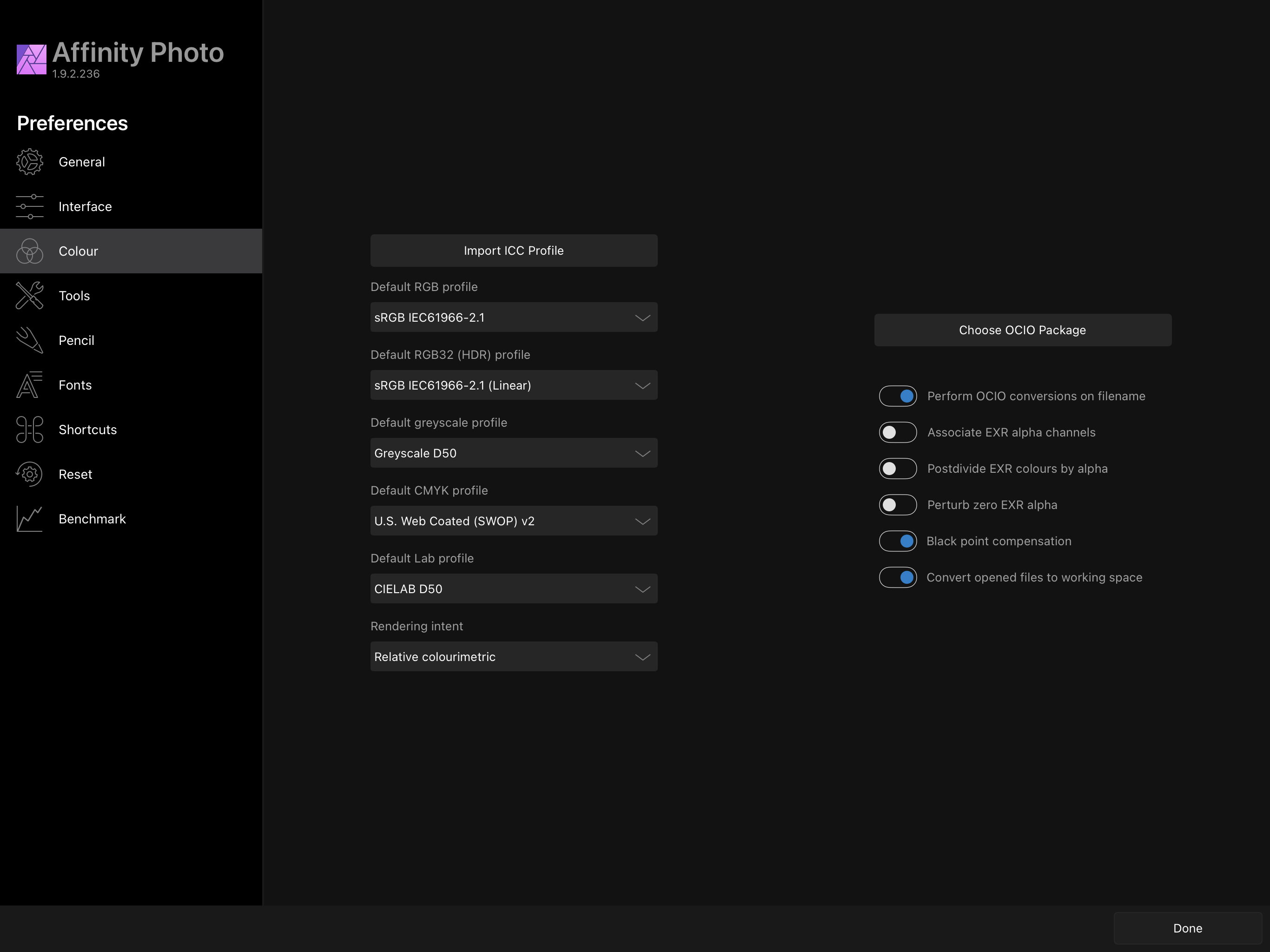Open the General preferences section

coord(131,162)
